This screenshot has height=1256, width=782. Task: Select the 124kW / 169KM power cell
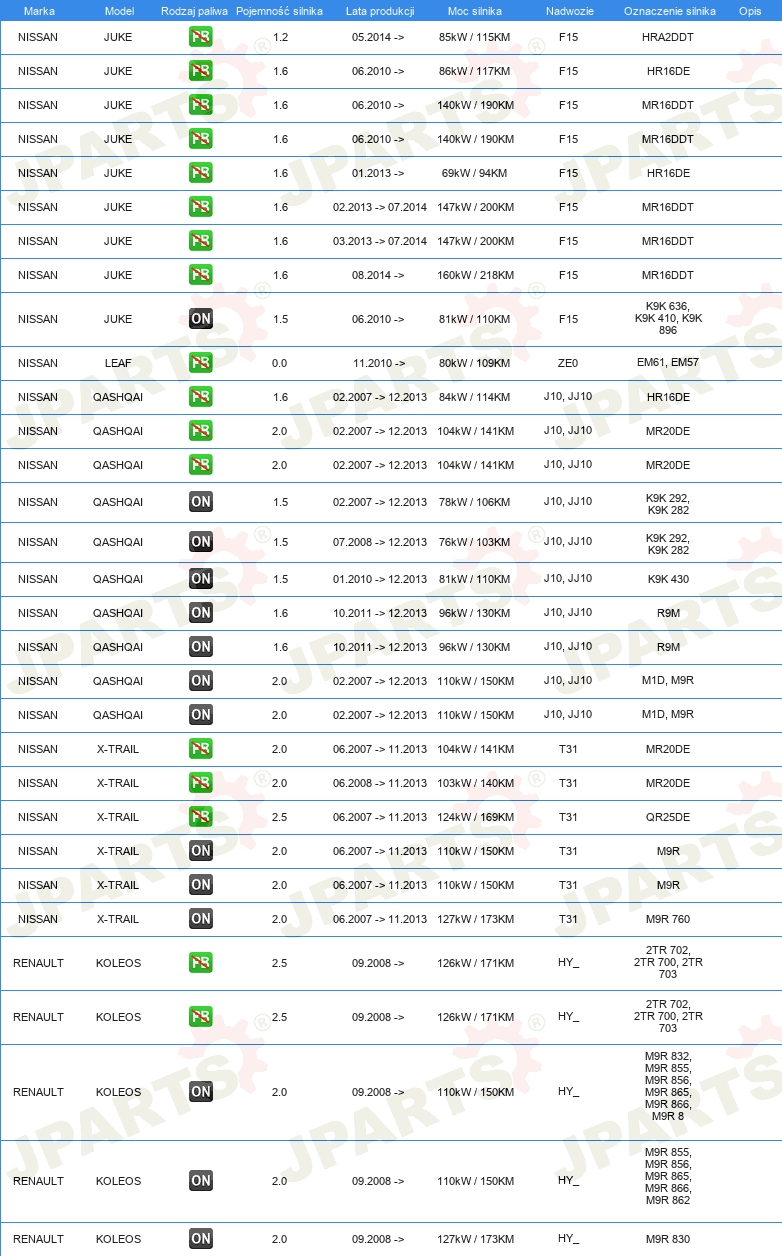(x=476, y=817)
